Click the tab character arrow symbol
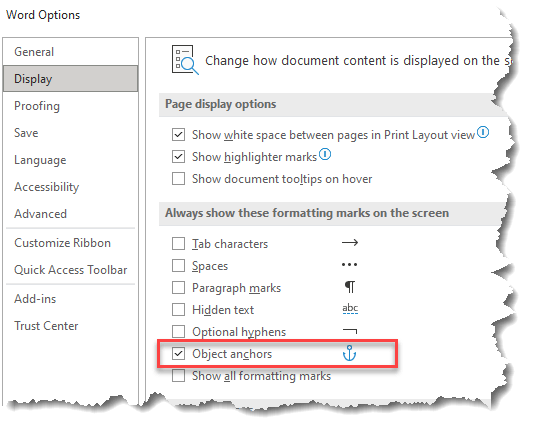The height and width of the screenshot is (438, 537). point(350,243)
